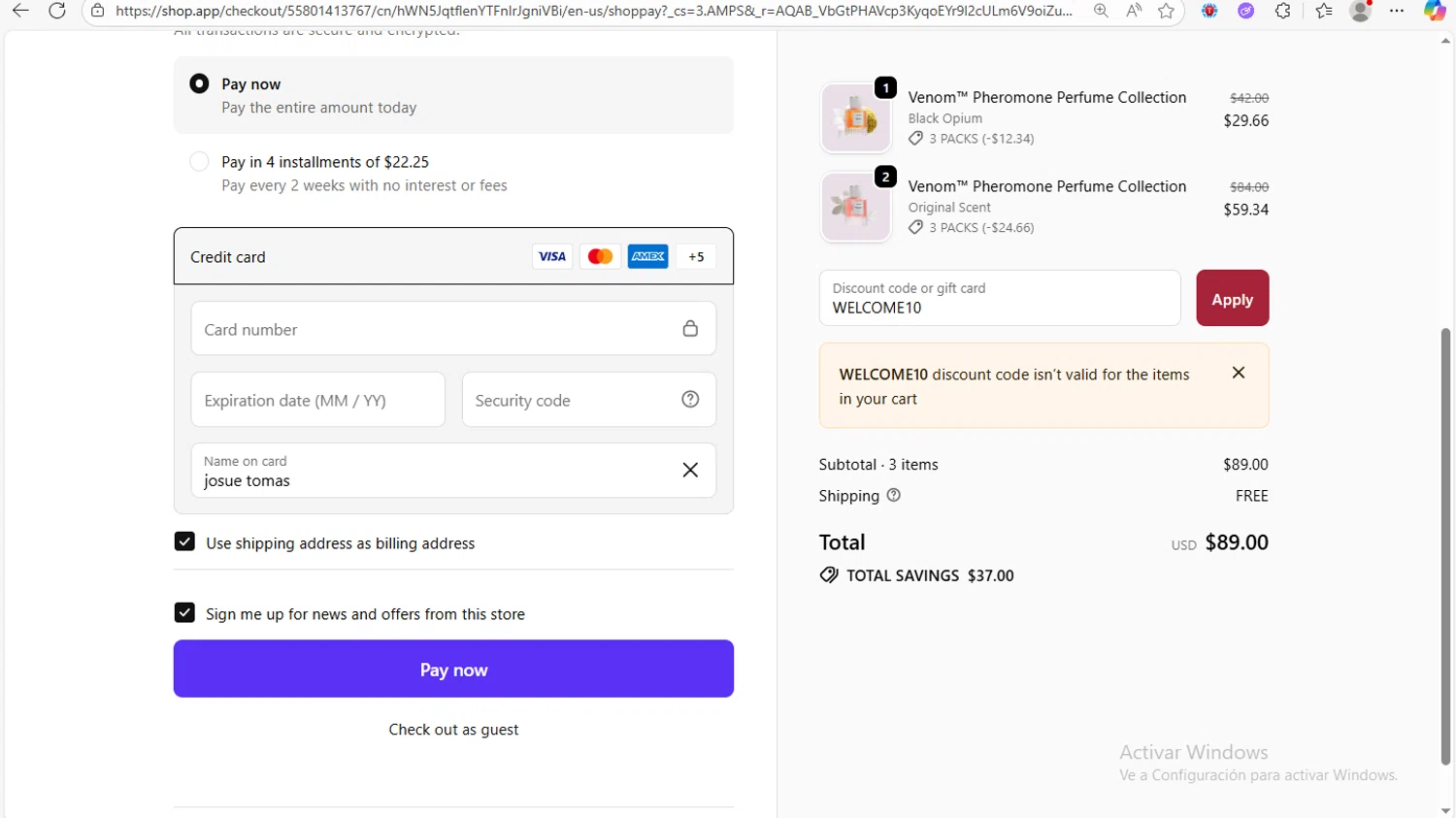The height and width of the screenshot is (818, 1456).
Task: Click the $89.00 total amount
Action: [1237, 542]
